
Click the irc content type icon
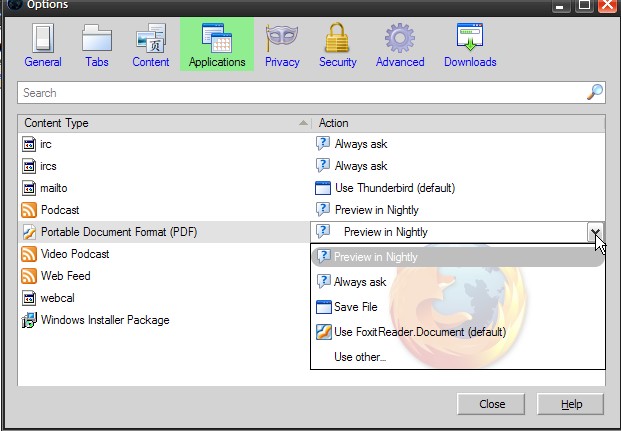point(29,144)
